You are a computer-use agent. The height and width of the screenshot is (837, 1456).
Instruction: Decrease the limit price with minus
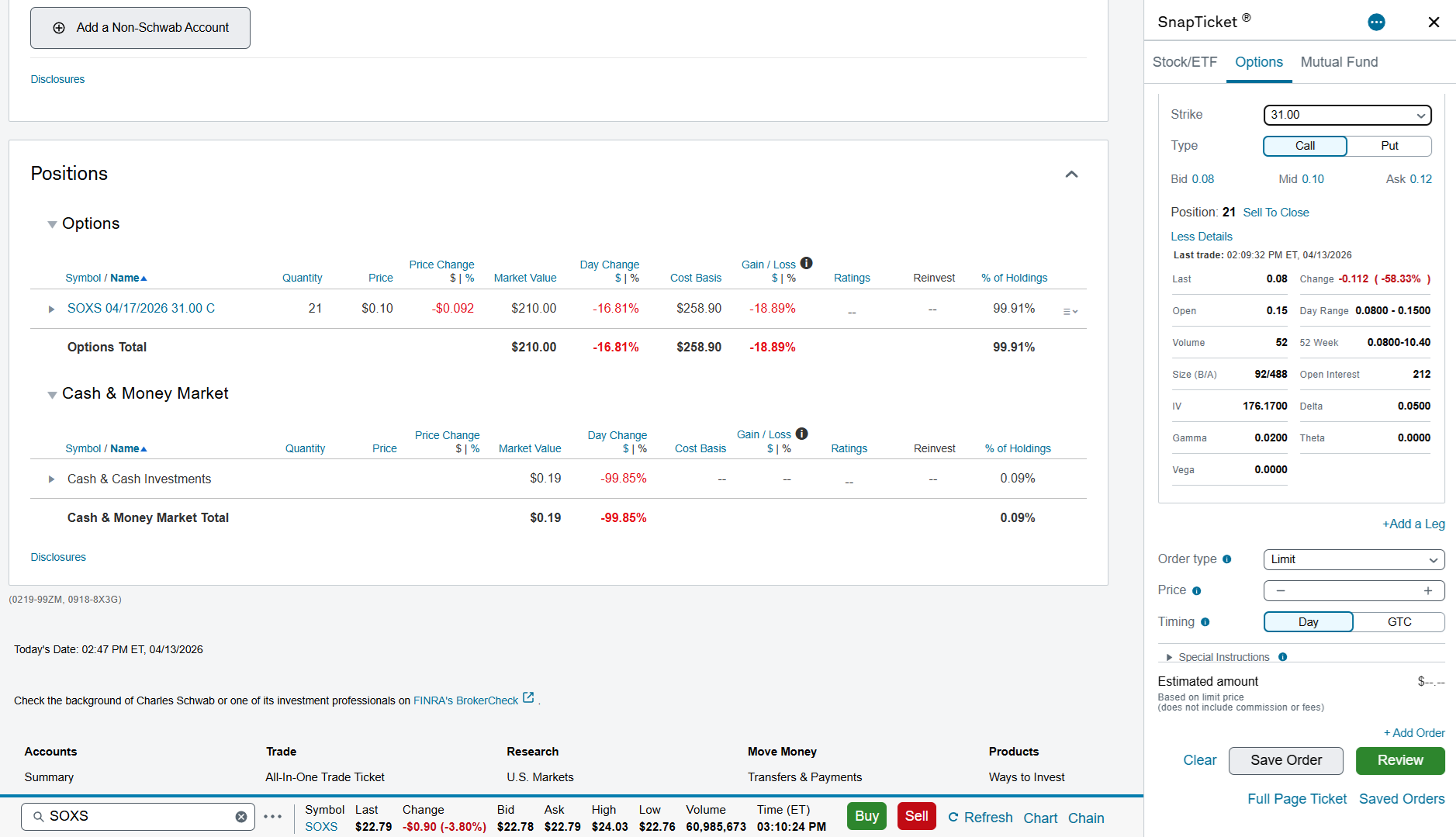click(1281, 591)
